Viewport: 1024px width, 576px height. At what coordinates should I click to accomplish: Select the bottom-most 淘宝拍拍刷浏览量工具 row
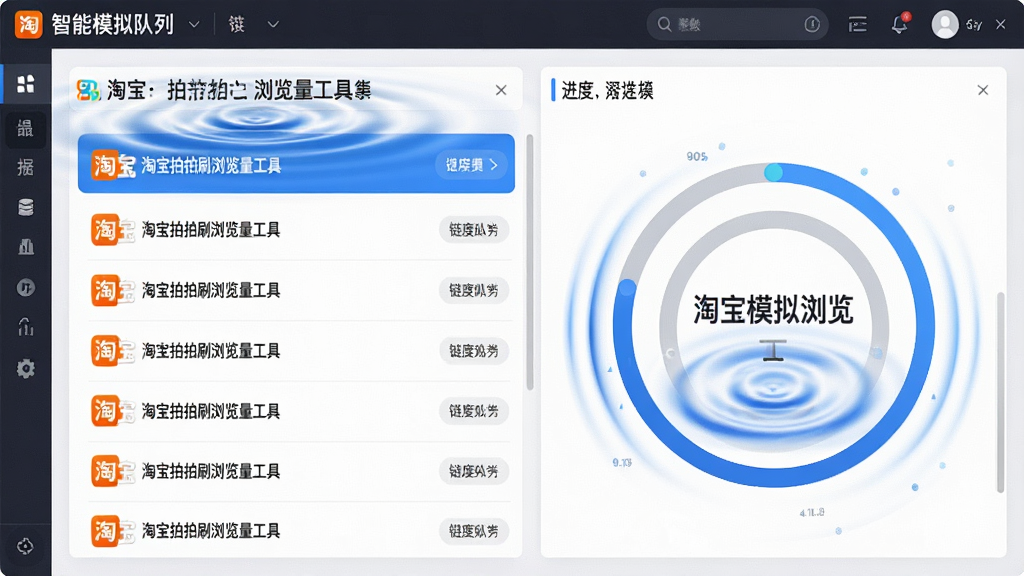298,530
